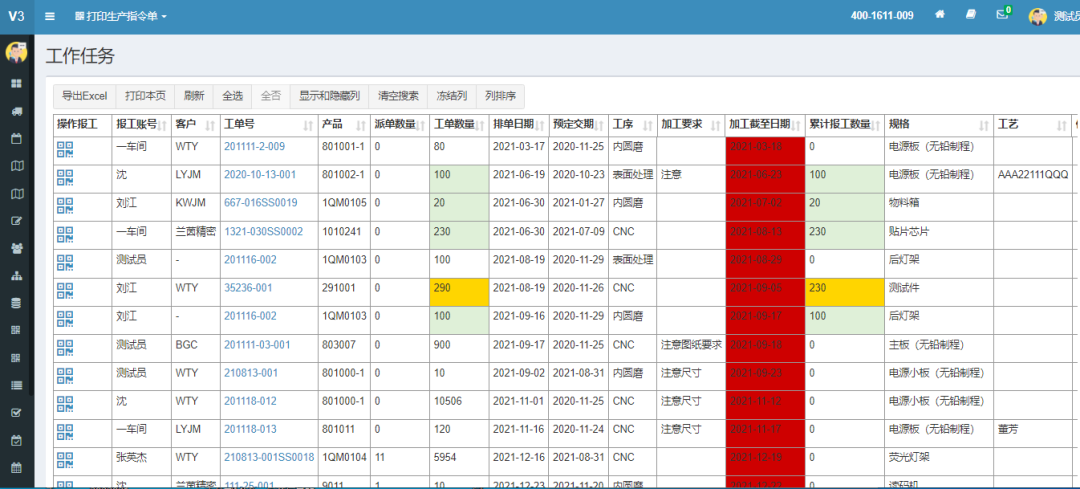Select the yellow 290 工单数量 cell
Image resolution: width=1080 pixels, height=489 pixels.
coord(459,292)
